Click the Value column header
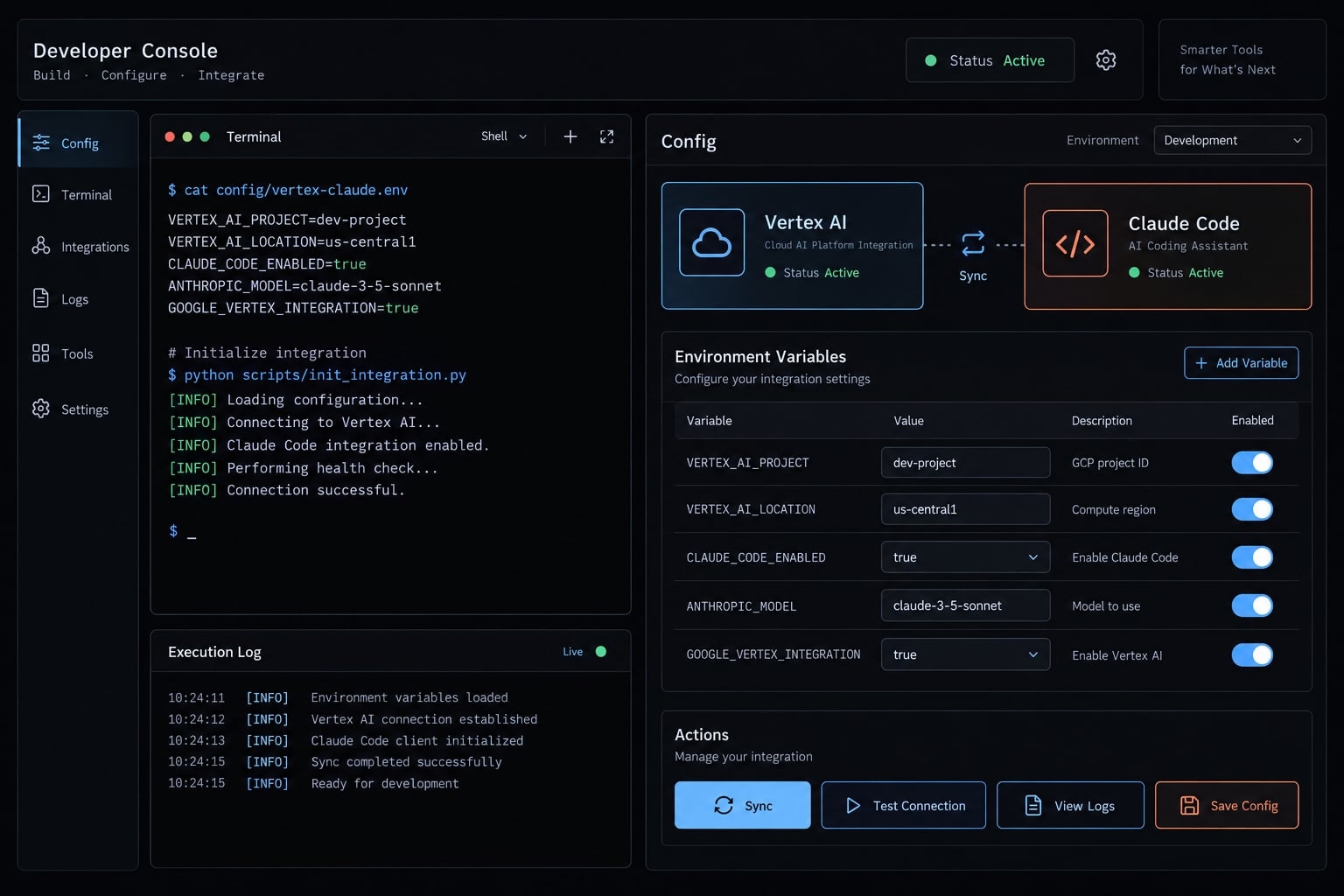This screenshot has height=896, width=1344. pyautogui.click(x=908, y=420)
